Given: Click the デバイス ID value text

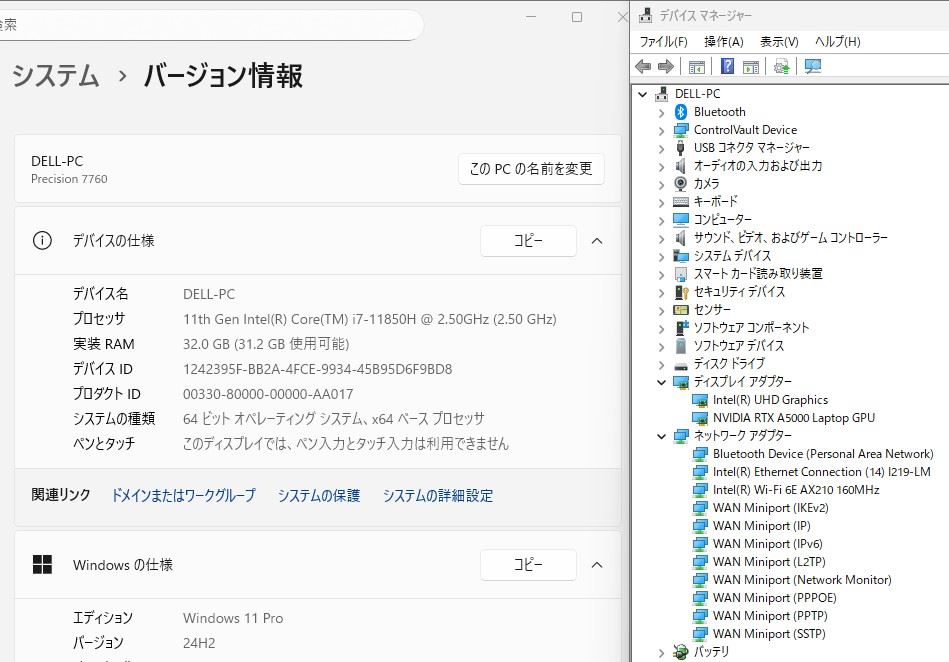Looking at the screenshot, I should coord(317,369).
